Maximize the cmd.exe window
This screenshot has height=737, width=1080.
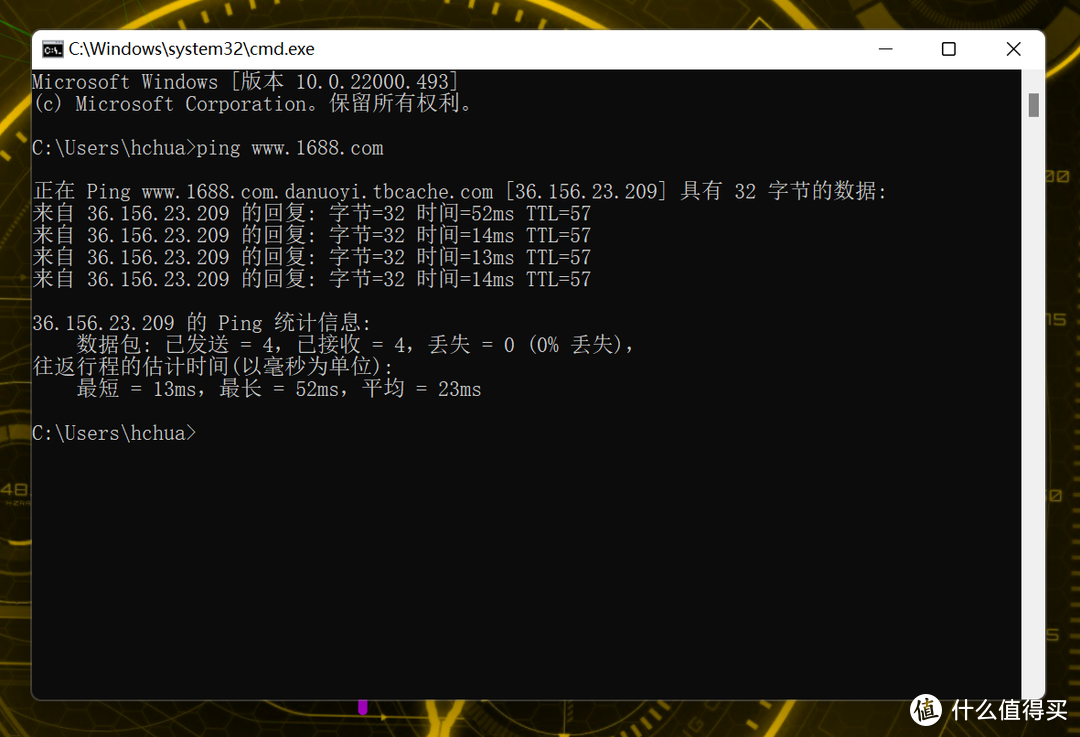click(x=948, y=49)
